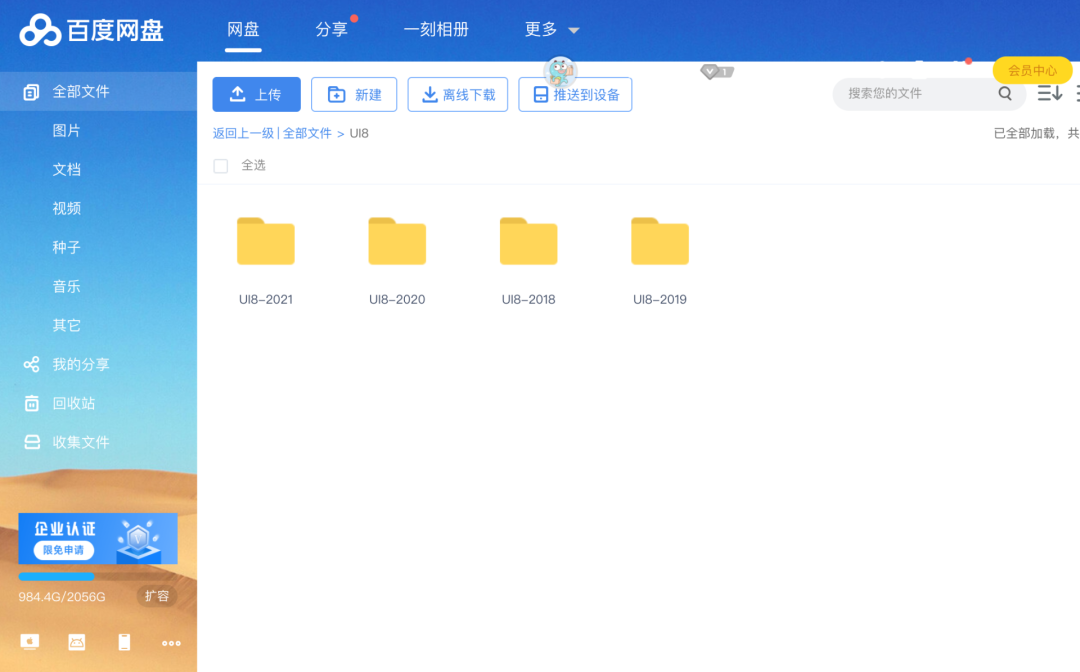Click the 984.4G/2056G storage text
This screenshot has height=672, width=1080.
62,597
